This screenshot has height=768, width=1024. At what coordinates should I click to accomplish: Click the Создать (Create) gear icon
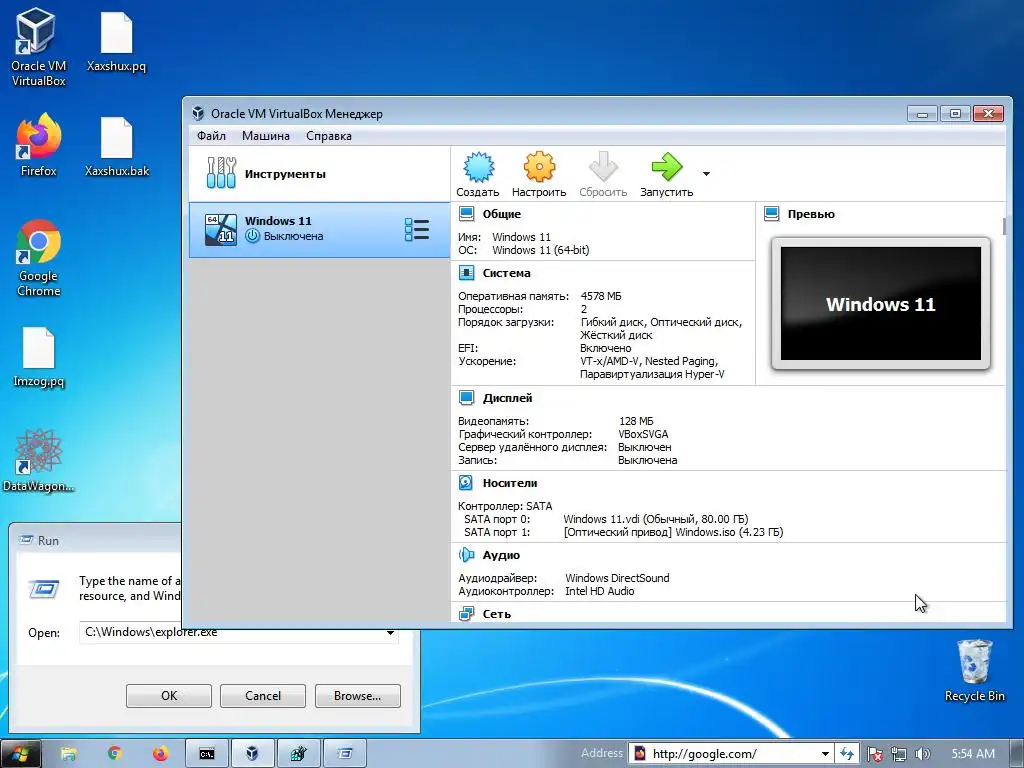(478, 167)
